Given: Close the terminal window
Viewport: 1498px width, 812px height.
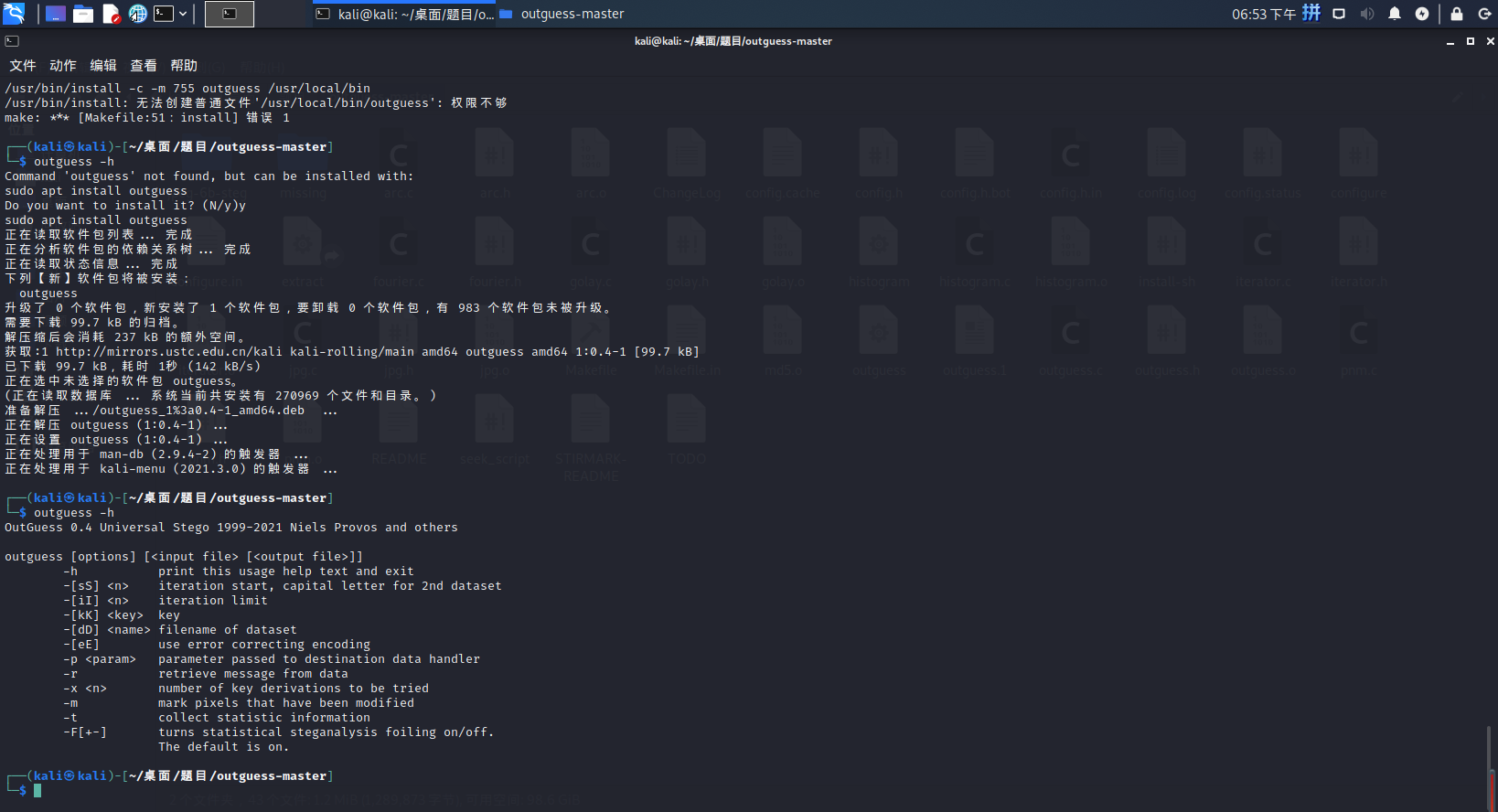Looking at the screenshot, I should click(1491, 41).
